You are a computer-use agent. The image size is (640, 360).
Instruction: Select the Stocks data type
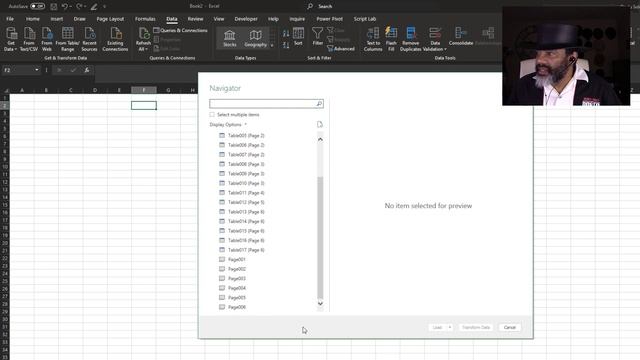click(x=230, y=38)
